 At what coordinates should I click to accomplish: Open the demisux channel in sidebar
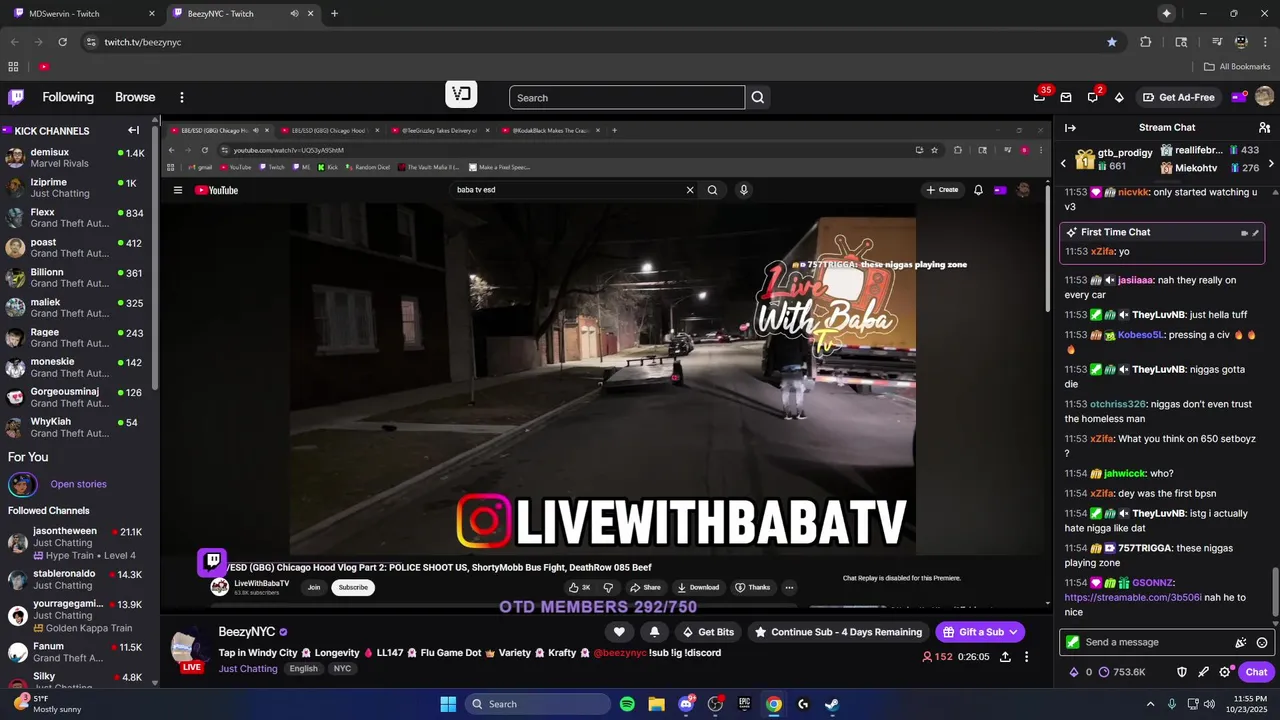pyautogui.click(x=75, y=158)
